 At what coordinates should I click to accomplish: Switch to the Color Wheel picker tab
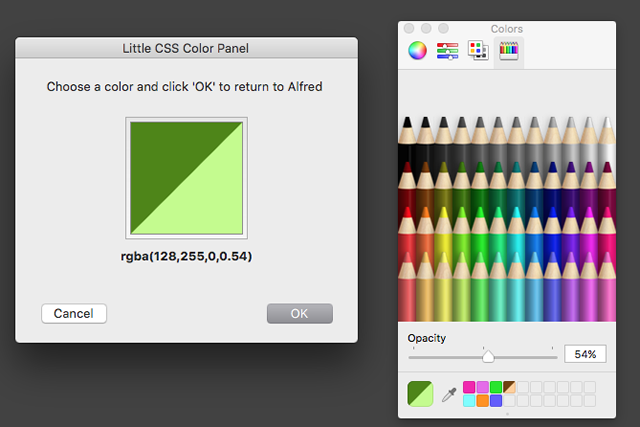(416, 49)
